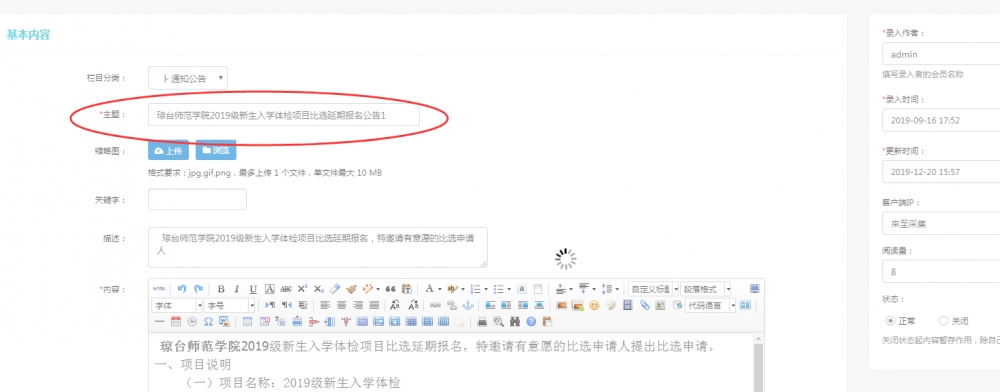Image resolution: width=1000 pixels, height=392 pixels.
Task: Click the 浏览 browse button
Action: tap(216, 151)
